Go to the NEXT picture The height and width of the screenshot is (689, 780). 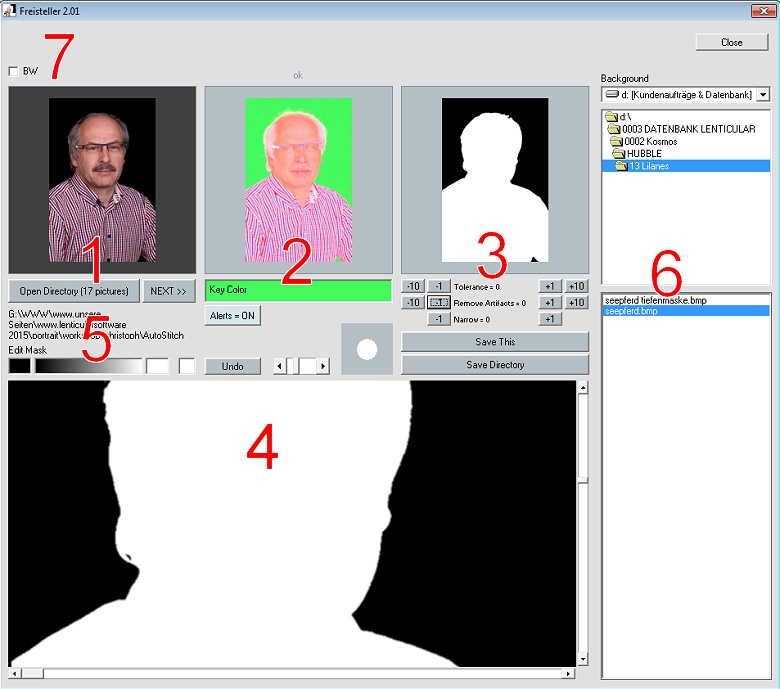tap(168, 291)
